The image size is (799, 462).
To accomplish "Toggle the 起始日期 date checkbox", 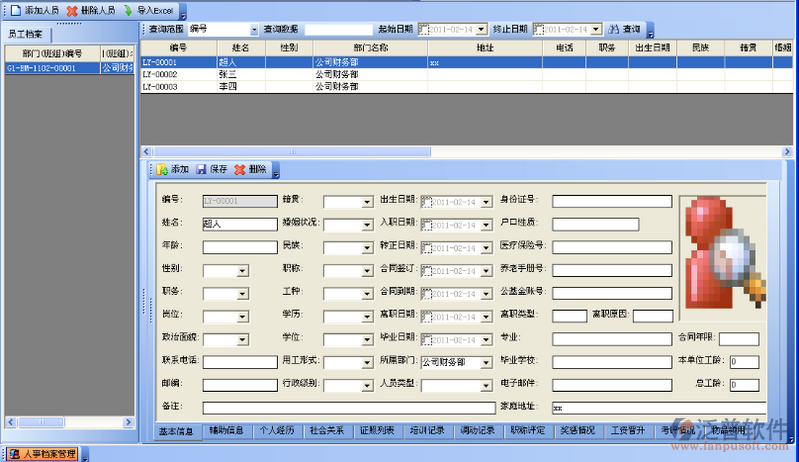I will pyautogui.click(x=424, y=30).
